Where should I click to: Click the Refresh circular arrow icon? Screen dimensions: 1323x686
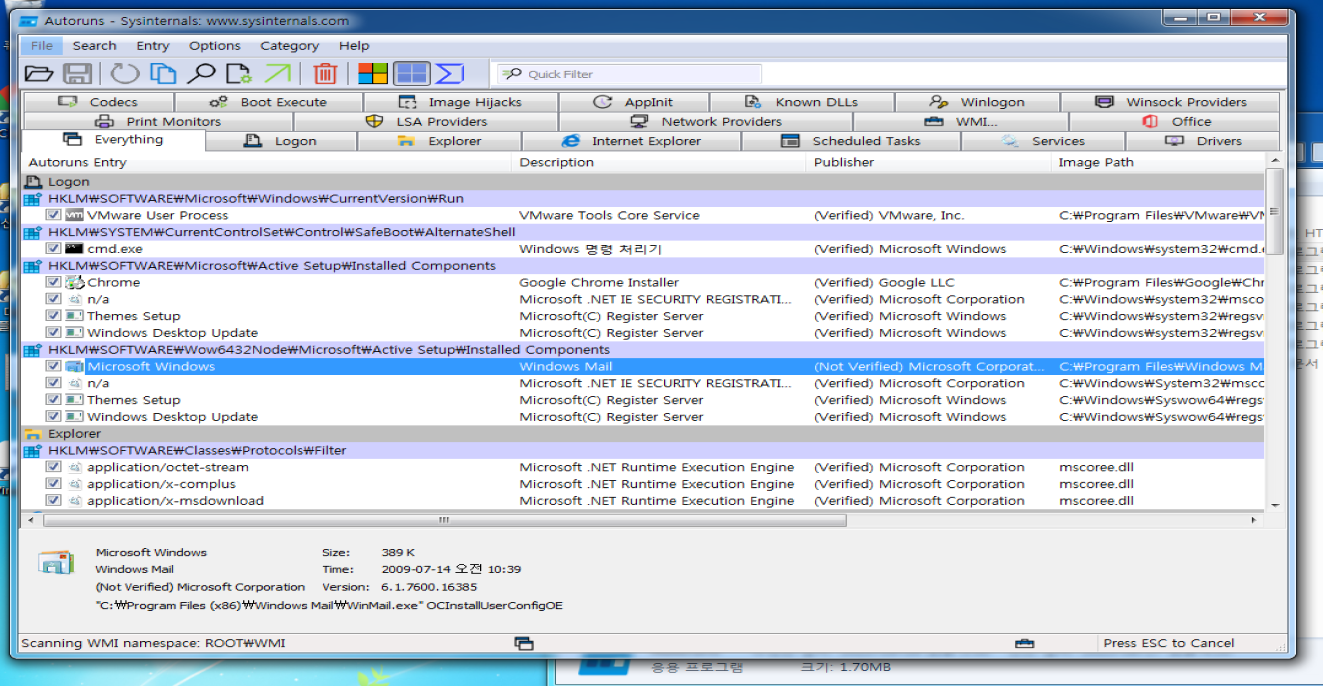pos(124,73)
